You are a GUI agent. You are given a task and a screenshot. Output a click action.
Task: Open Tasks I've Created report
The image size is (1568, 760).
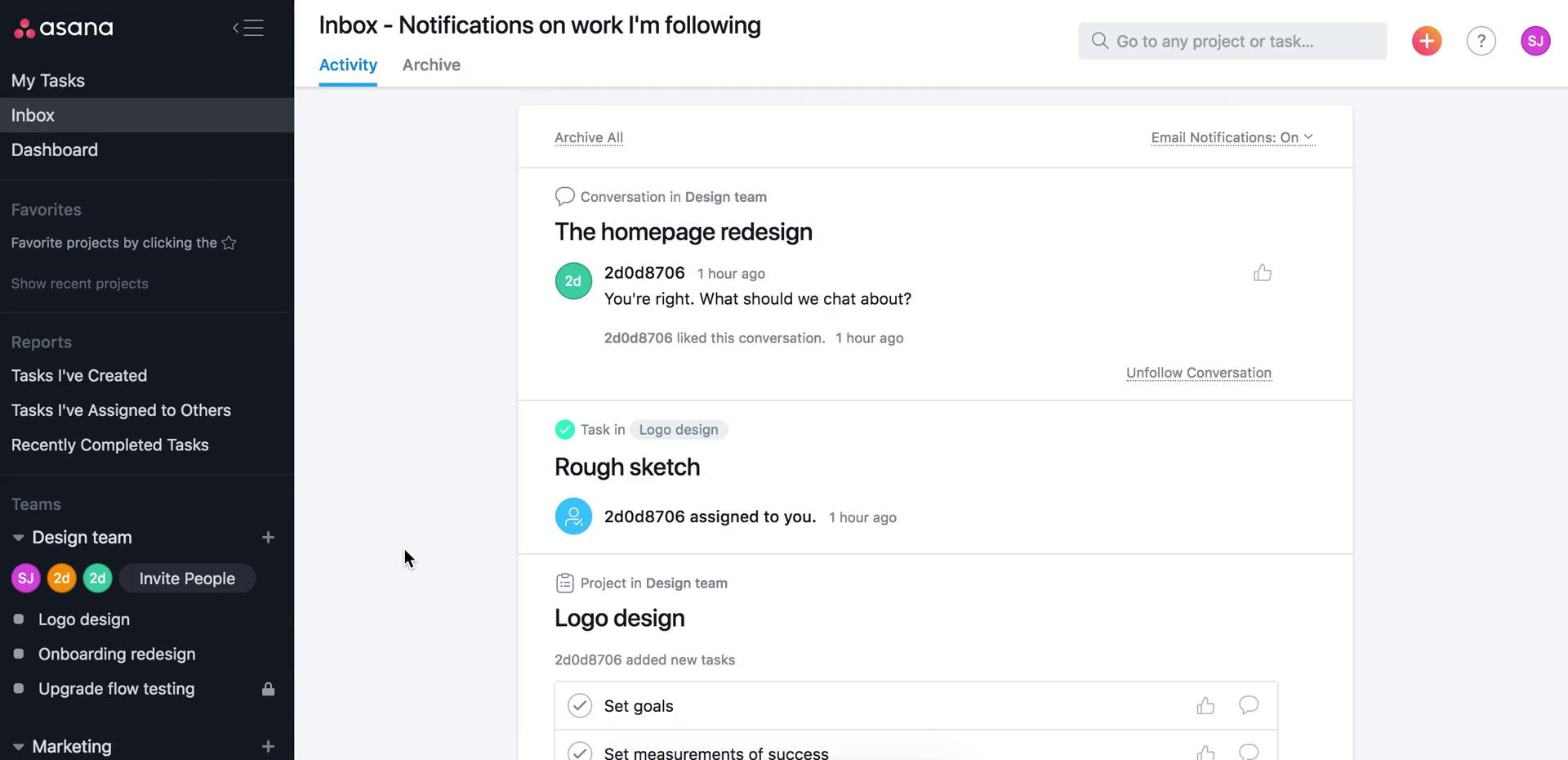click(79, 375)
